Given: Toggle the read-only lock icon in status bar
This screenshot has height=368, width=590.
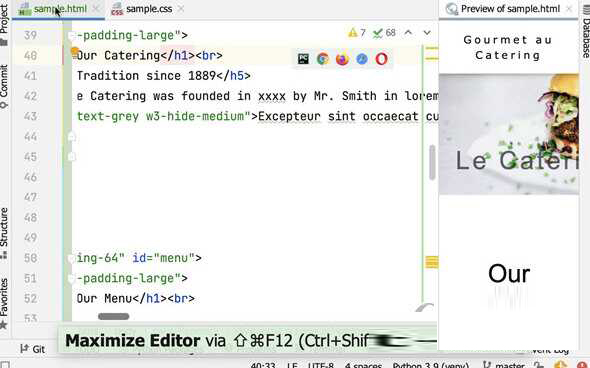Looking at the screenshot, I should (x=538, y=365).
